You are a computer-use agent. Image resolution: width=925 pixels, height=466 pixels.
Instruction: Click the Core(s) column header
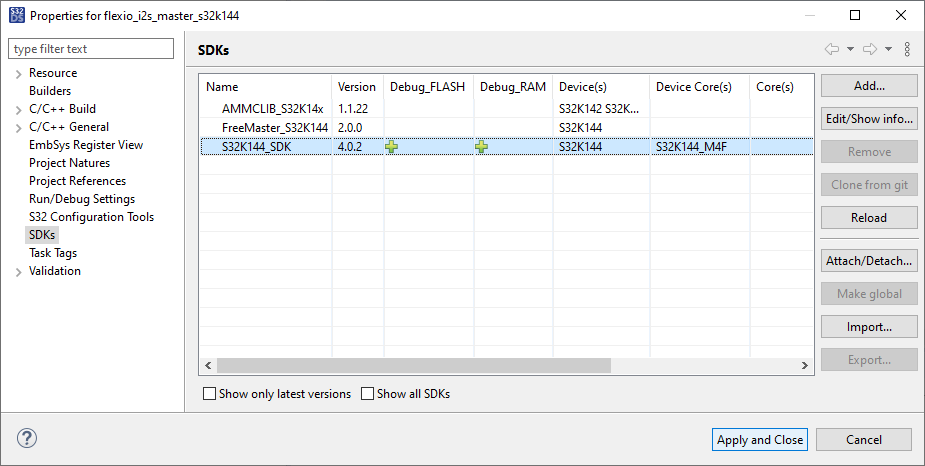[x=782, y=87]
